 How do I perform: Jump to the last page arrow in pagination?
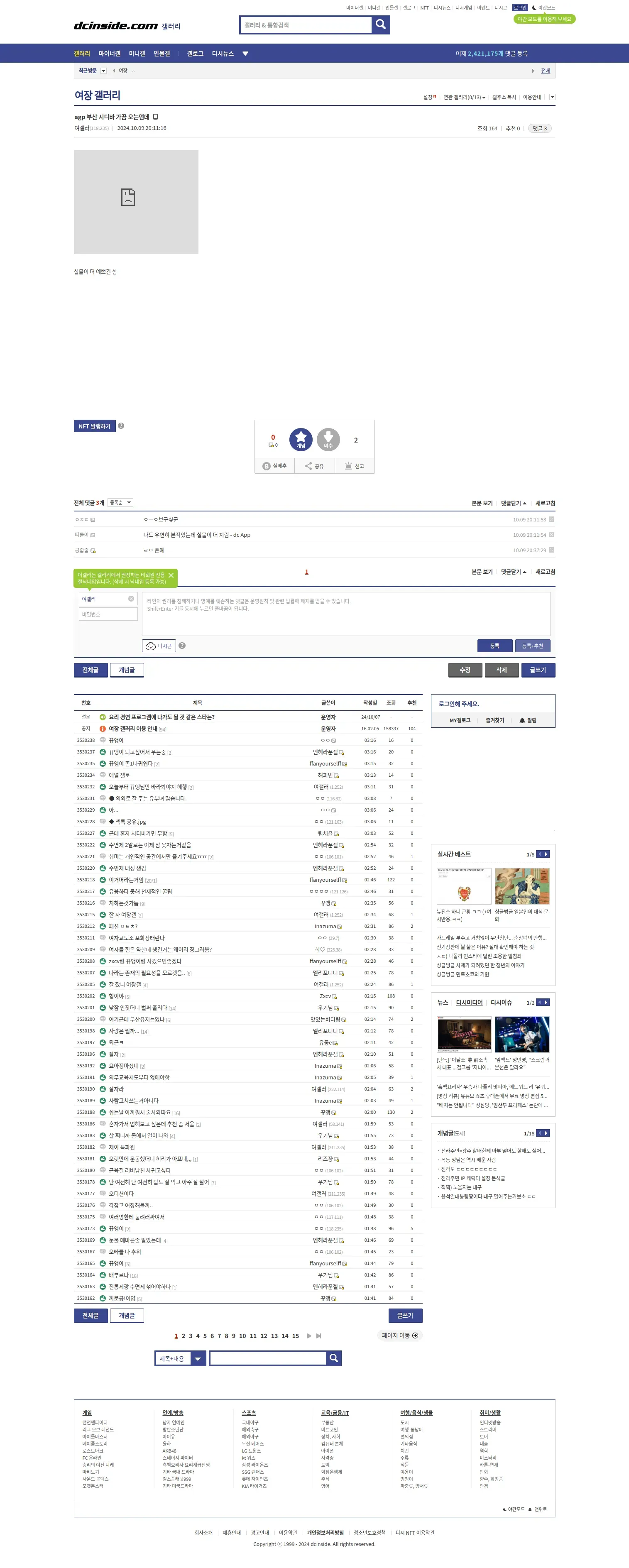(318, 1336)
